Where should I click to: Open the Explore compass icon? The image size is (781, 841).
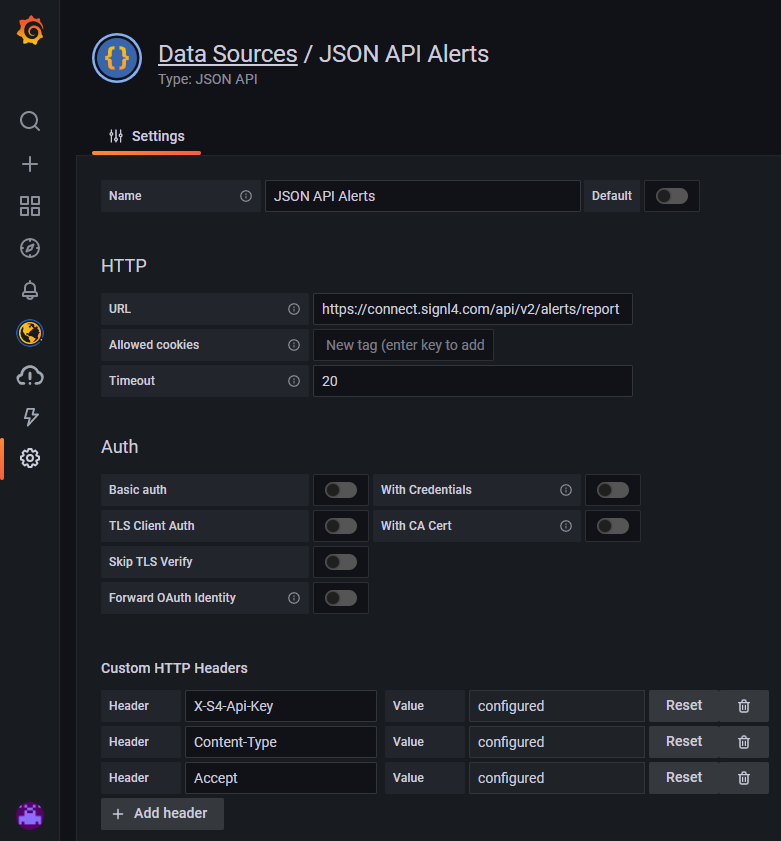pos(30,248)
